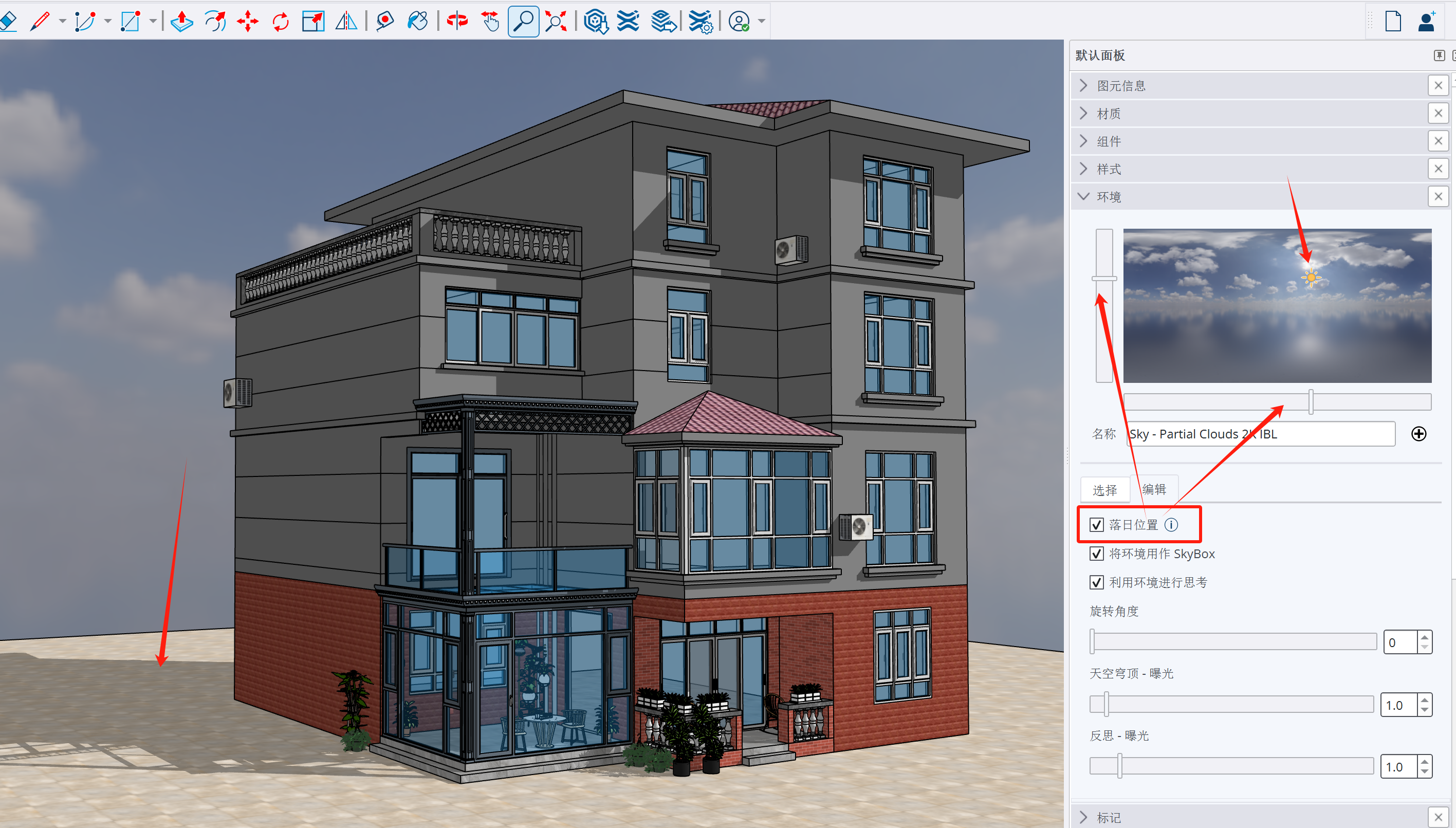Viewport: 1456px width, 828px height.
Task: Select the Push/Pull tool
Action: [x=181, y=22]
